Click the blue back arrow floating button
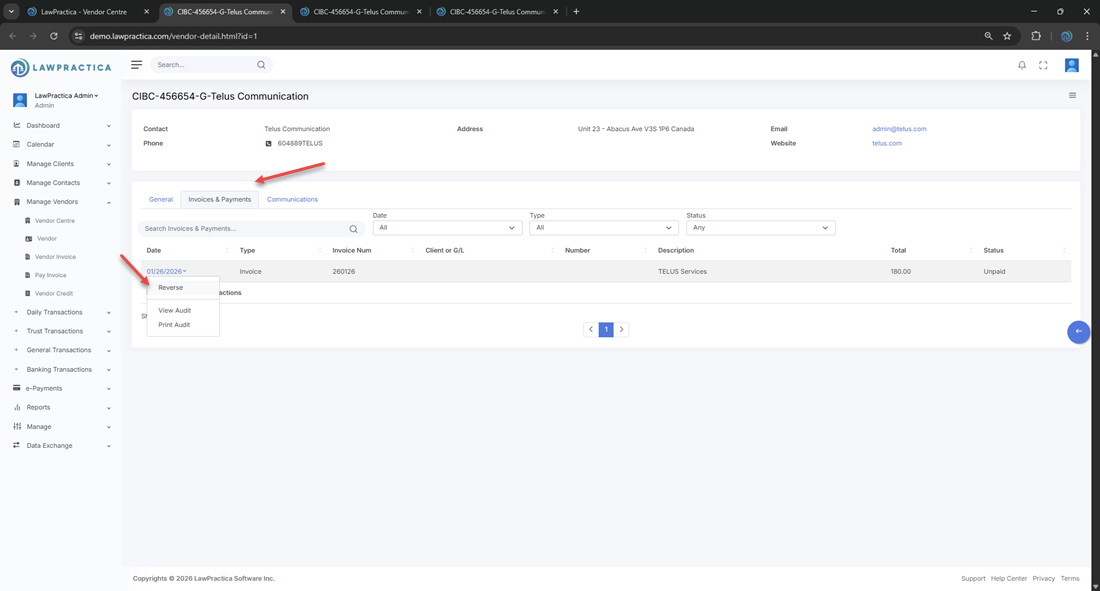 coord(1078,331)
